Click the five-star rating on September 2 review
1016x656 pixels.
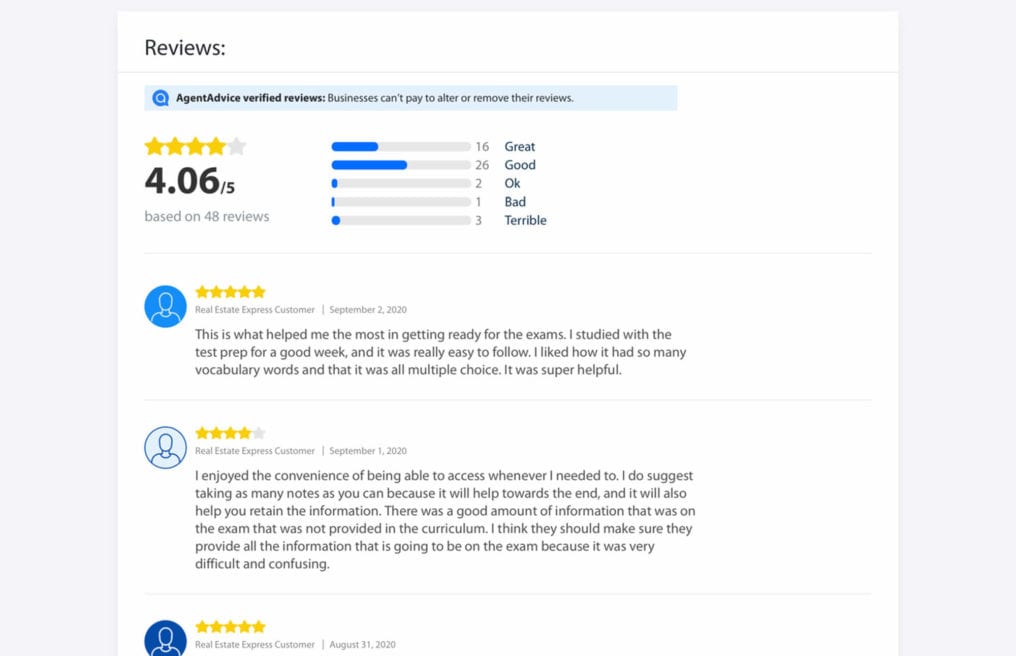coord(231,292)
